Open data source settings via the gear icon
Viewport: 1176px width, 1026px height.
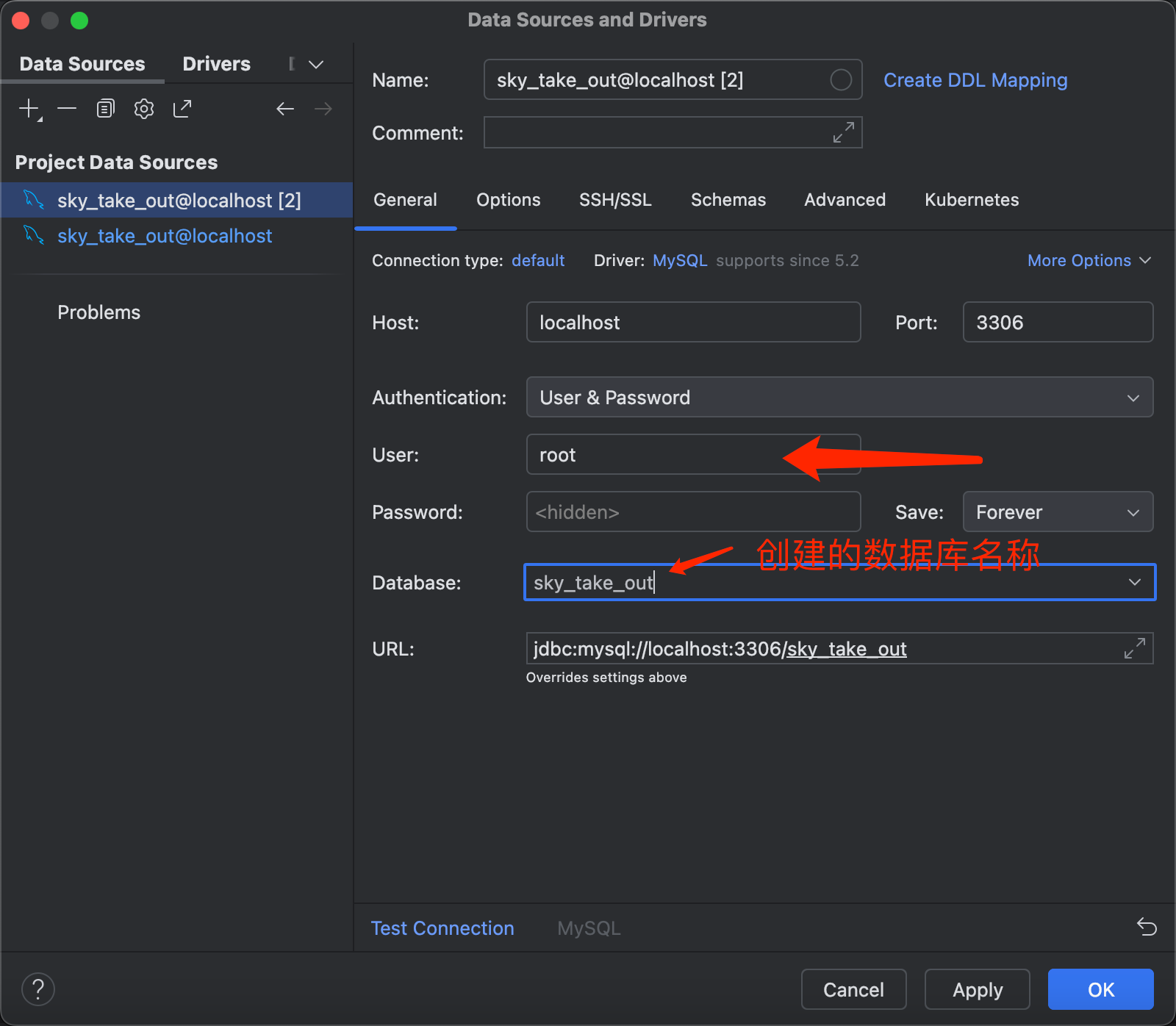click(144, 109)
